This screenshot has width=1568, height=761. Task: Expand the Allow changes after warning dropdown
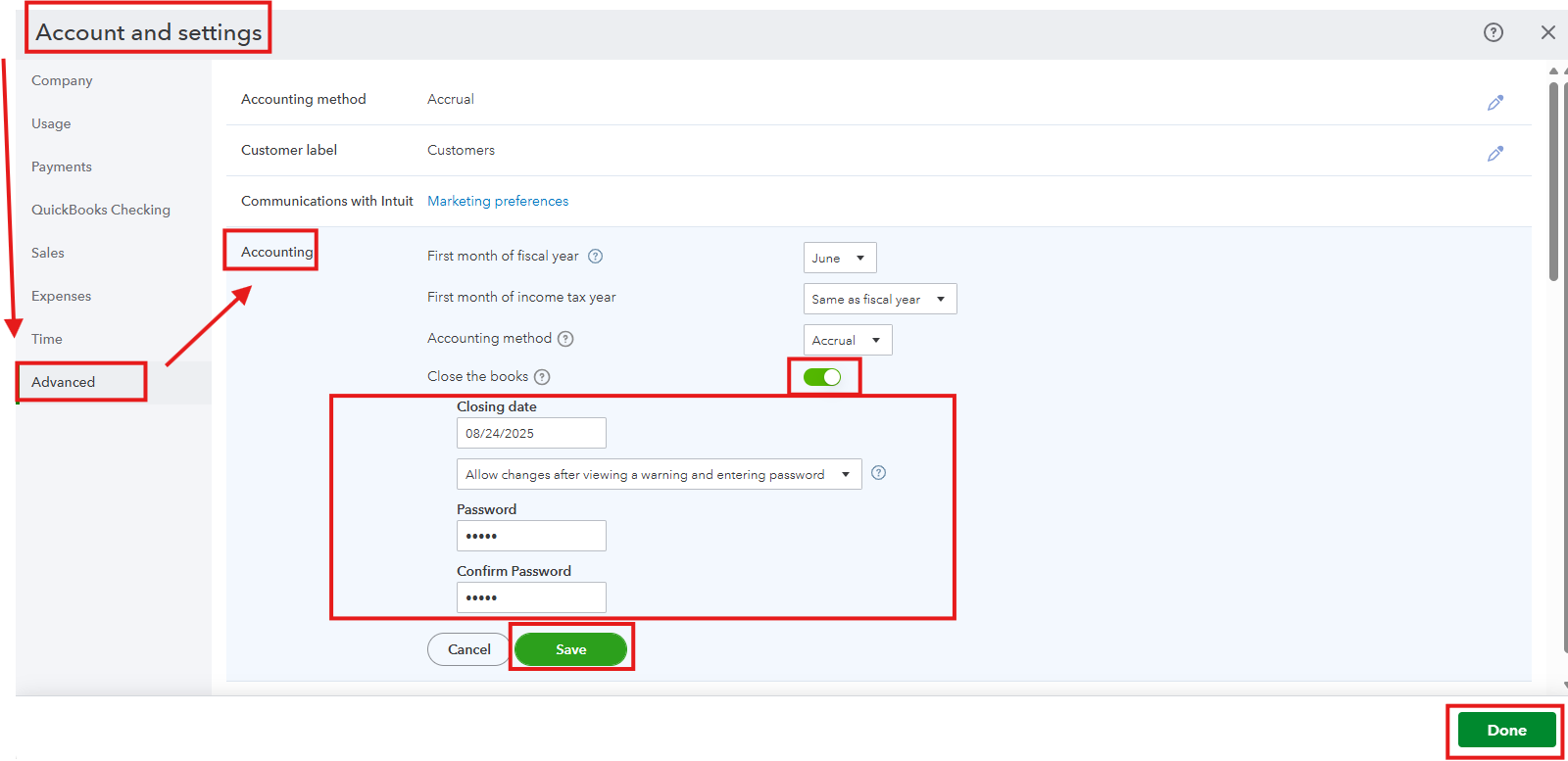click(658, 475)
